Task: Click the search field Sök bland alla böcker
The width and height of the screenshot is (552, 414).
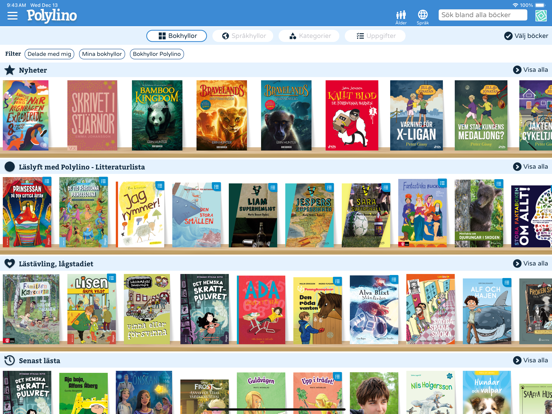Action: click(x=483, y=15)
